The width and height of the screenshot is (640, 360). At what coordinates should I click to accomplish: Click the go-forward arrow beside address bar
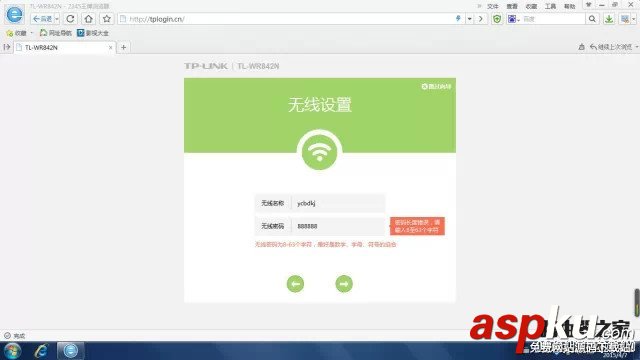[x=481, y=19]
